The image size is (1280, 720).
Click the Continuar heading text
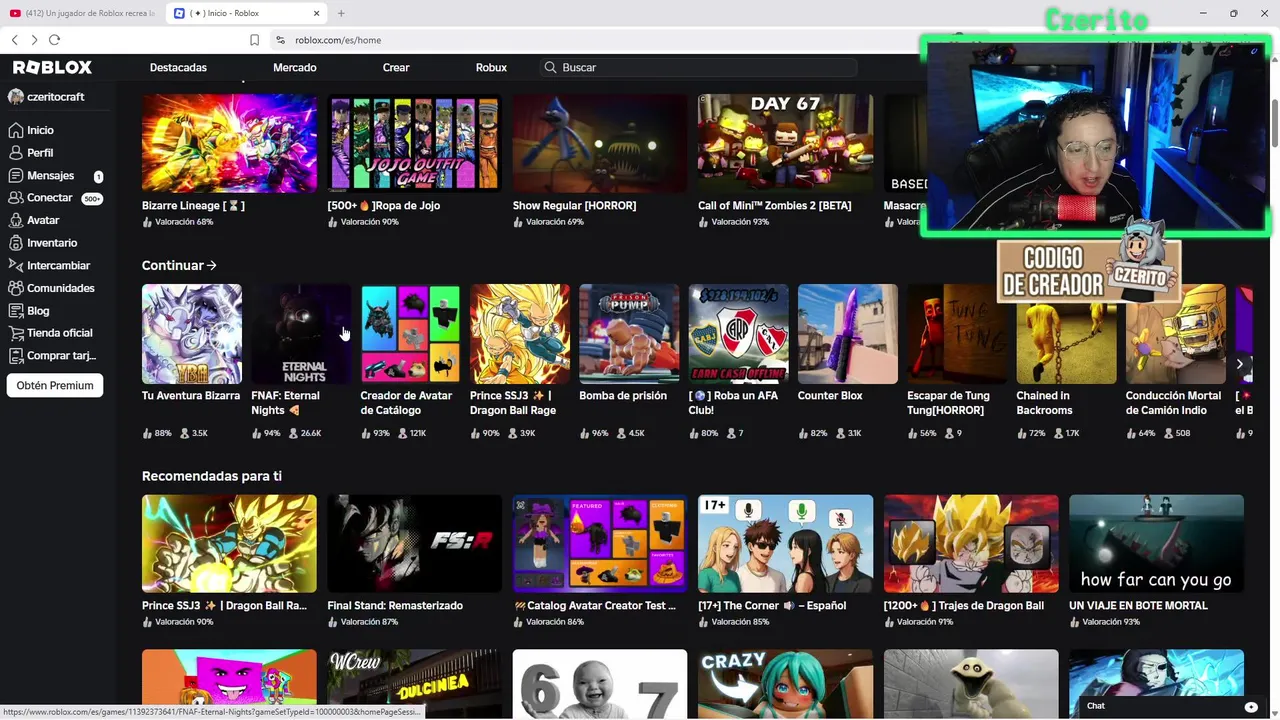tap(173, 266)
